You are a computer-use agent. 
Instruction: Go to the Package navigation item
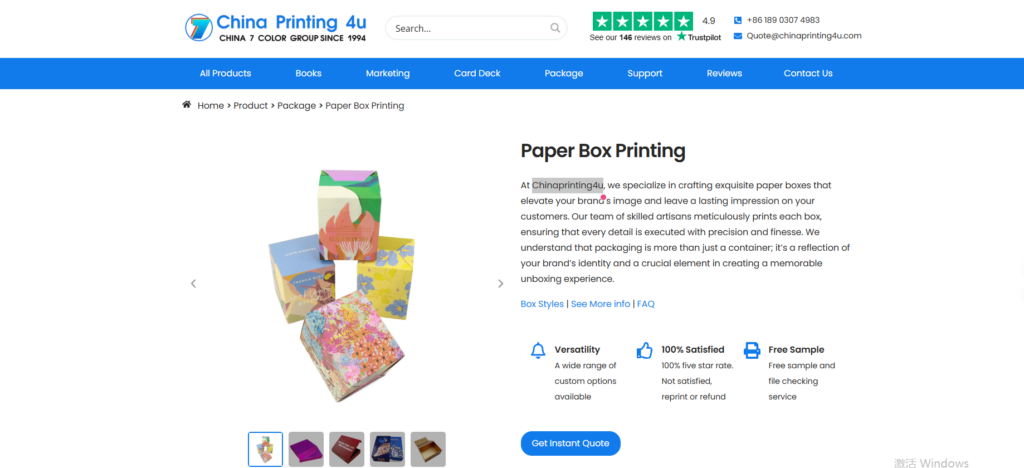tap(564, 73)
